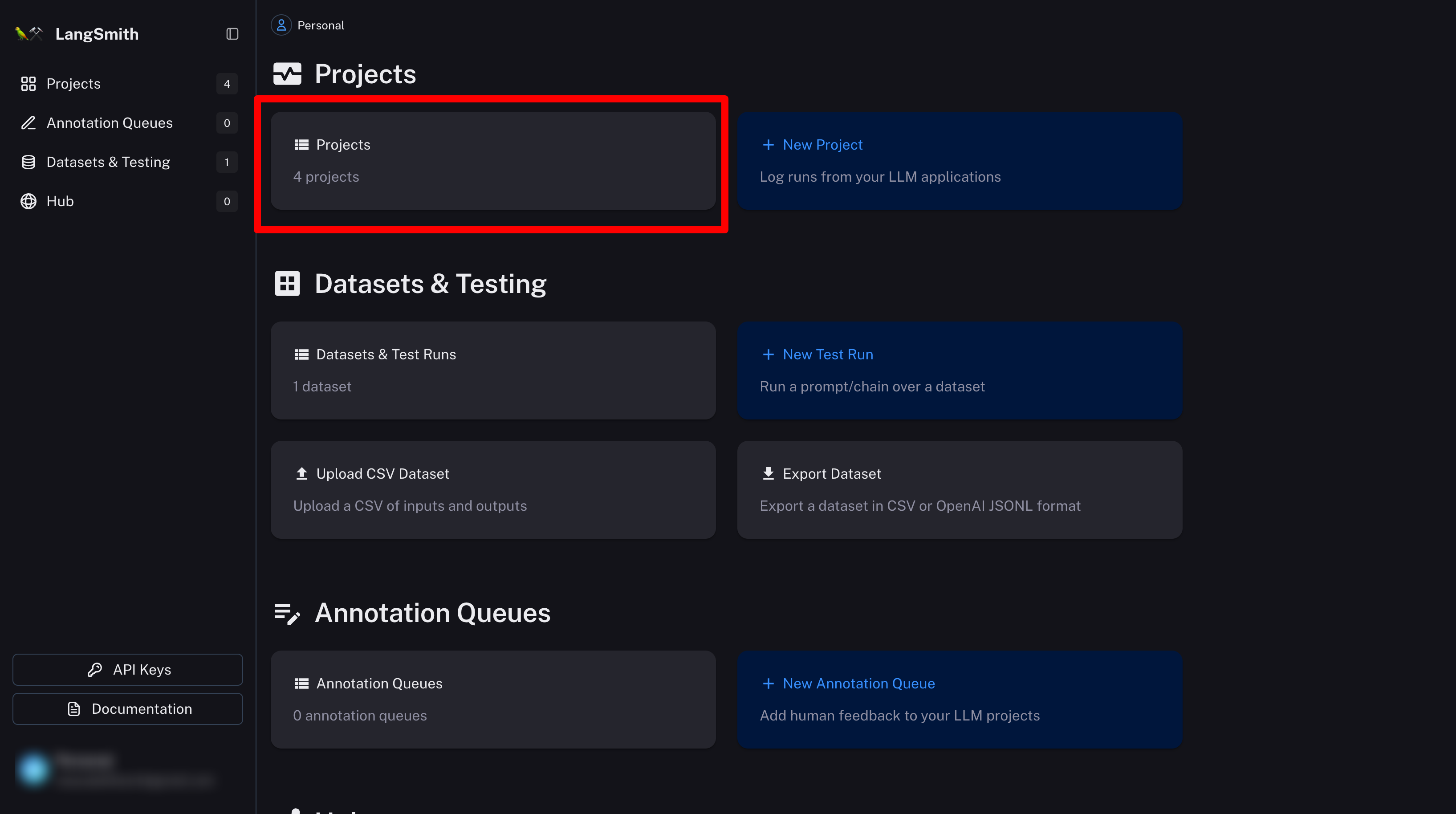Click 'Export a dataset in CSV or OpenAI JSONL format' text

tap(919, 506)
